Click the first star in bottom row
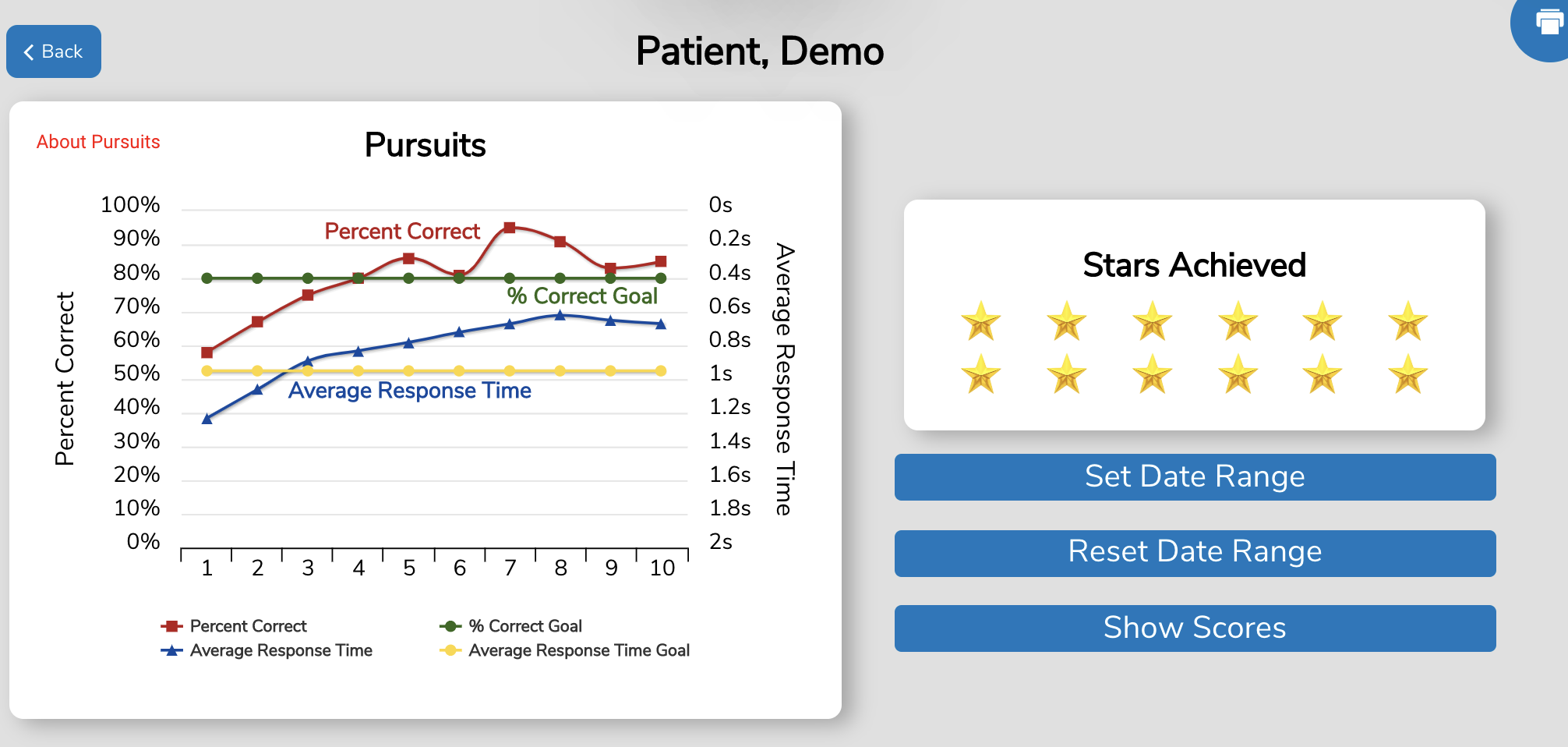The image size is (1568, 747). point(980,373)
